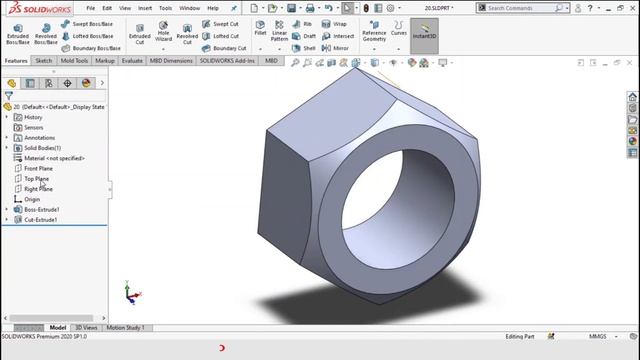Click the horizontal scrollbar in tree panel
640x360 pixels.
[x=51, y=318]
